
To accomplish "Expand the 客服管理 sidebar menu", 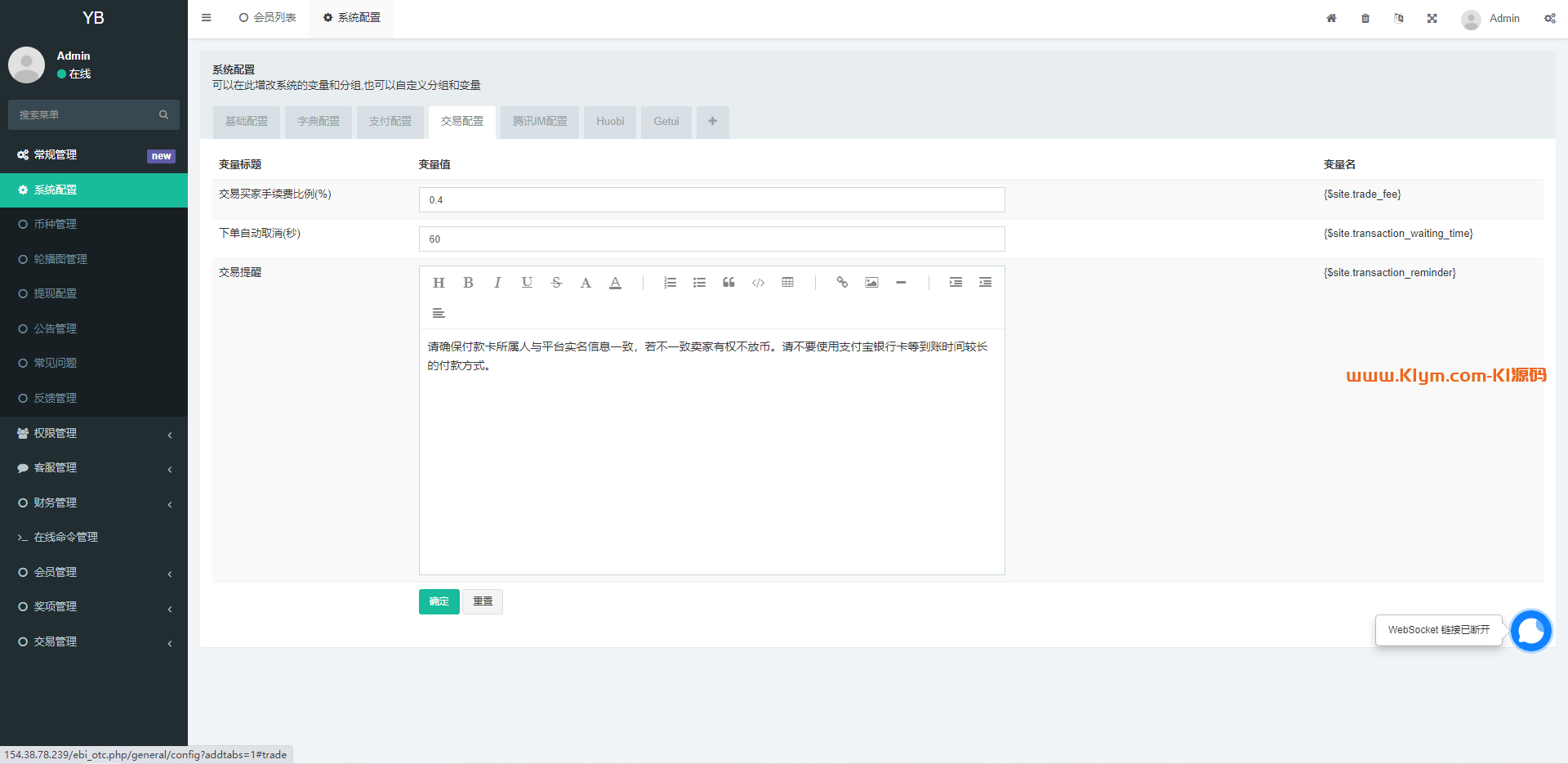I will click(x=94, y=467).
